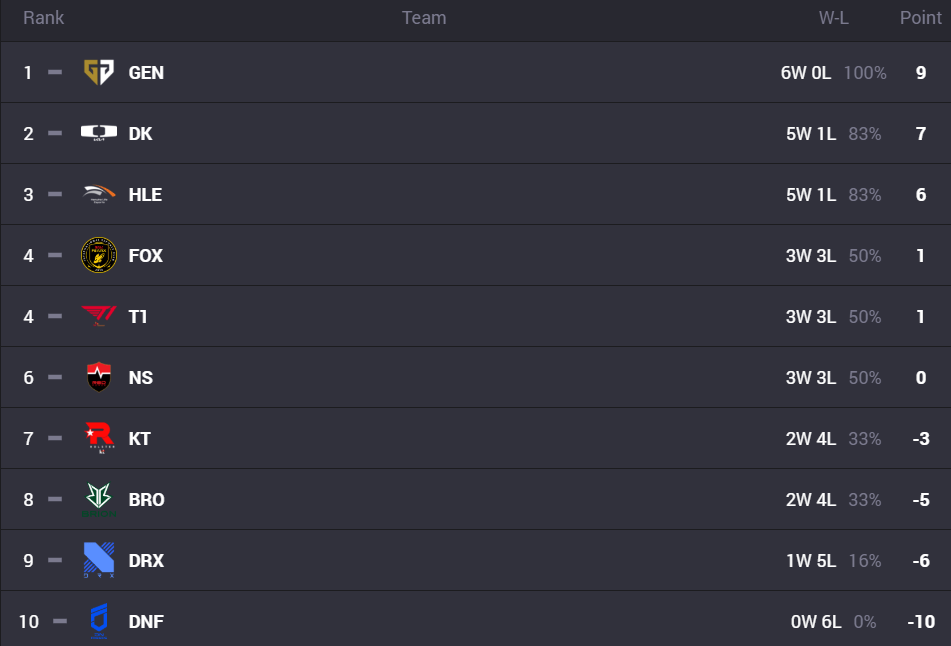Sort by the Team column header
951x646 pixels.
(424, 18)
